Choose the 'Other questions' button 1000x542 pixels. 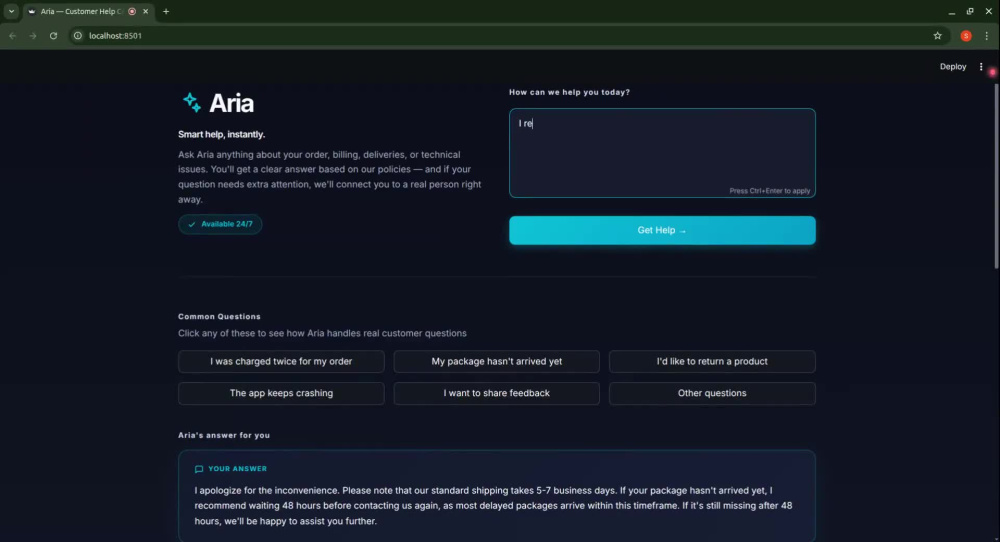pos(712,393)
